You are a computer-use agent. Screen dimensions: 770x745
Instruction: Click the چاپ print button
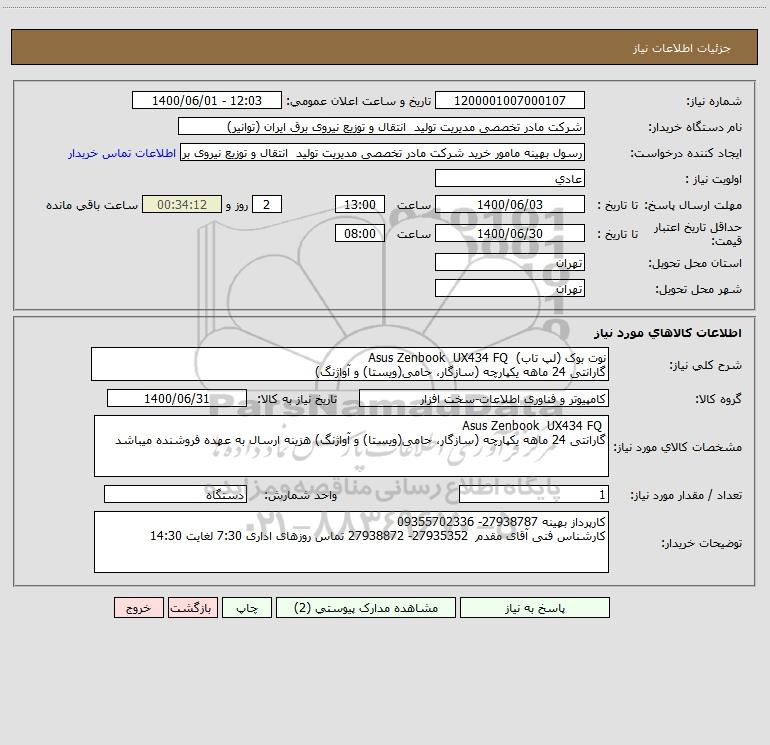(x=247, y=608)
